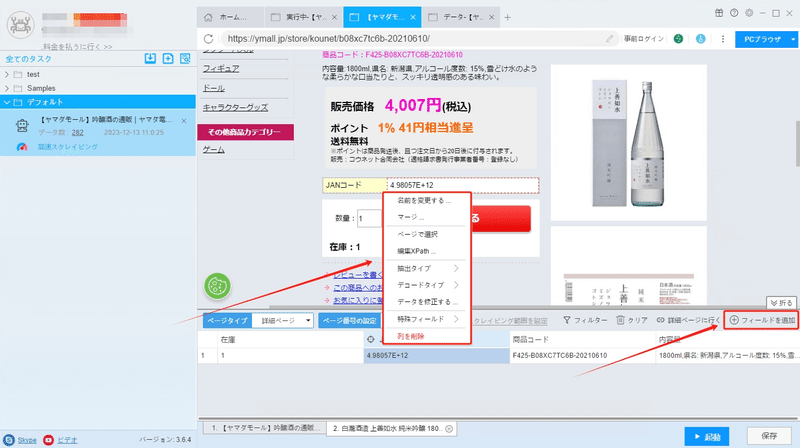Click the フィルター funnel button
The width and height of the screenshot is (800, 448).
click(585, 320)
